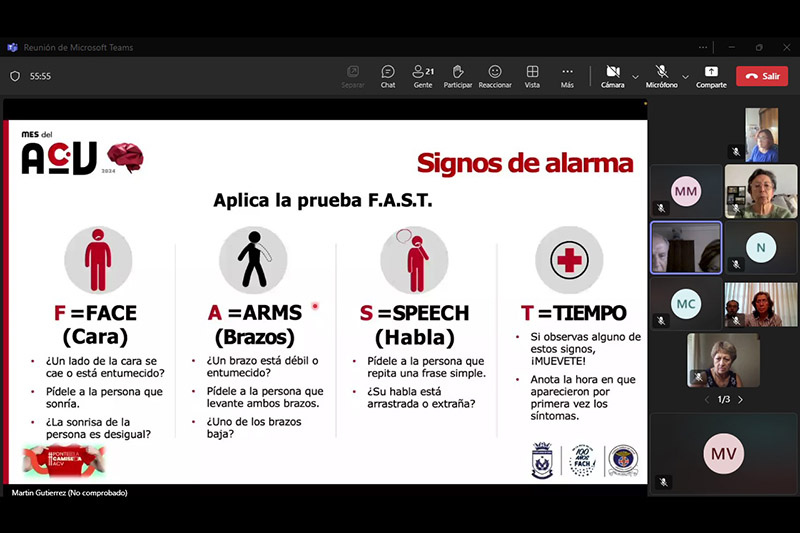Click the red shirt campaign banner image
This screenshot has height=533, width=800.
click(x=64, y=461)
